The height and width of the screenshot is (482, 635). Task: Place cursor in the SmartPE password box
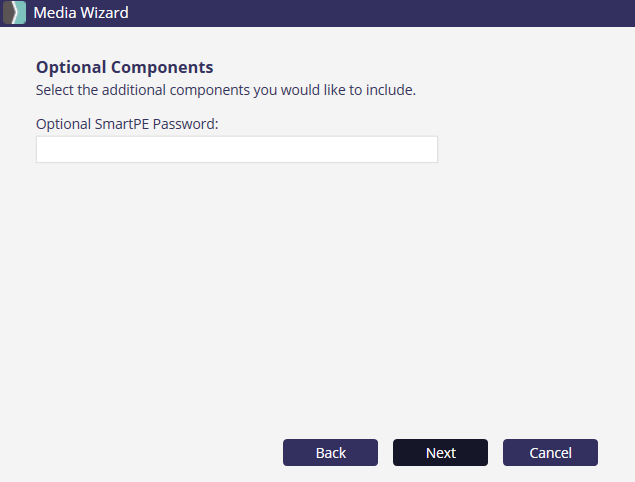[x=237, y=149]
